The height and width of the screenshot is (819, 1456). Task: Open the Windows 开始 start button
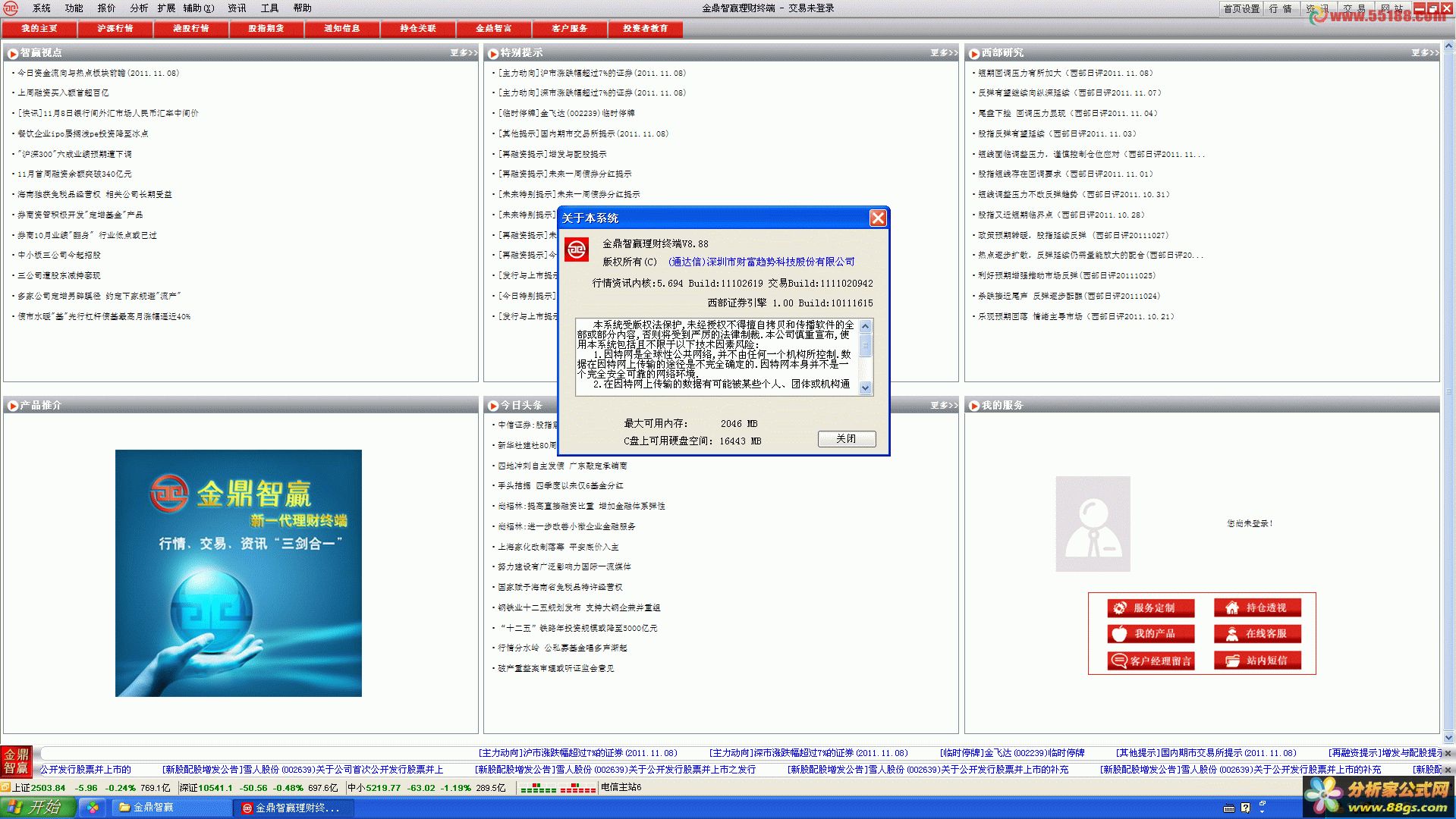(38, 808)
